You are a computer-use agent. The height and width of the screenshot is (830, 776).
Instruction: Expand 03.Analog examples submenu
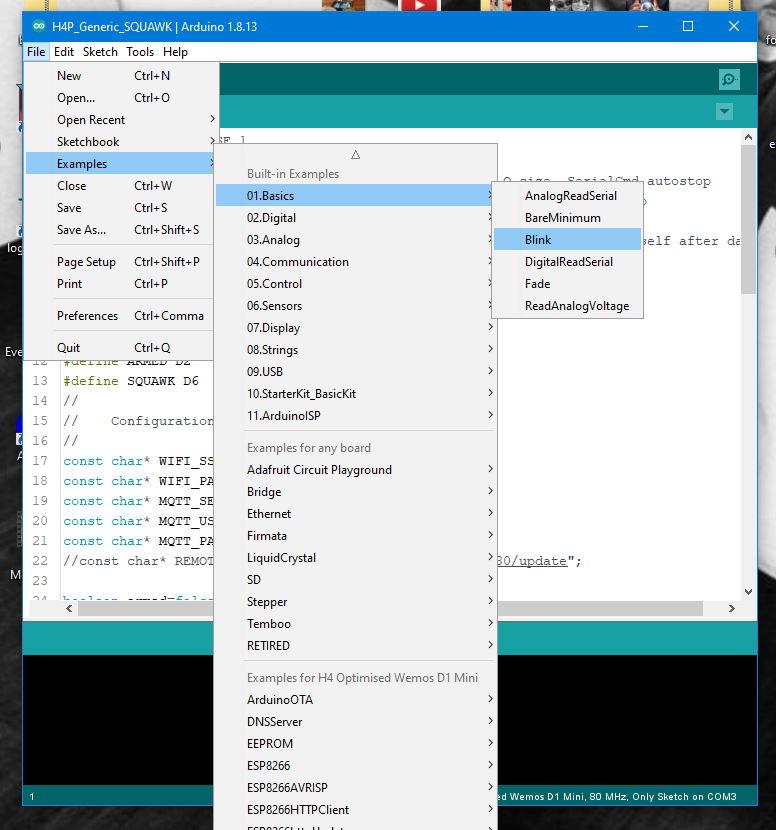pos(356,240)
